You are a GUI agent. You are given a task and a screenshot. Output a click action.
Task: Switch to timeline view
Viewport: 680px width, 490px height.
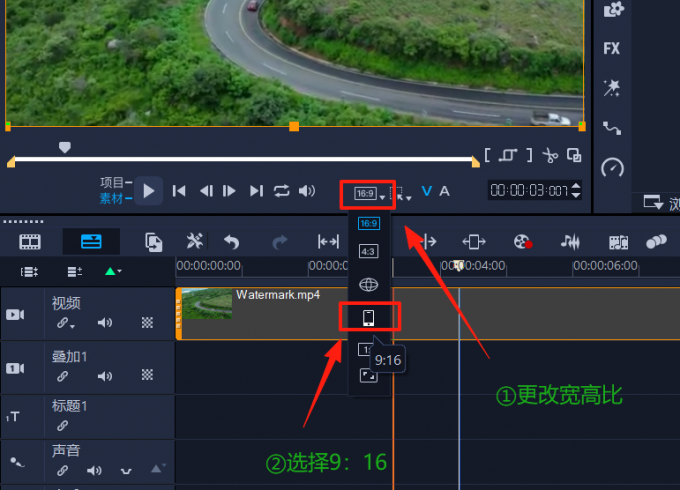tap(91, 242)
